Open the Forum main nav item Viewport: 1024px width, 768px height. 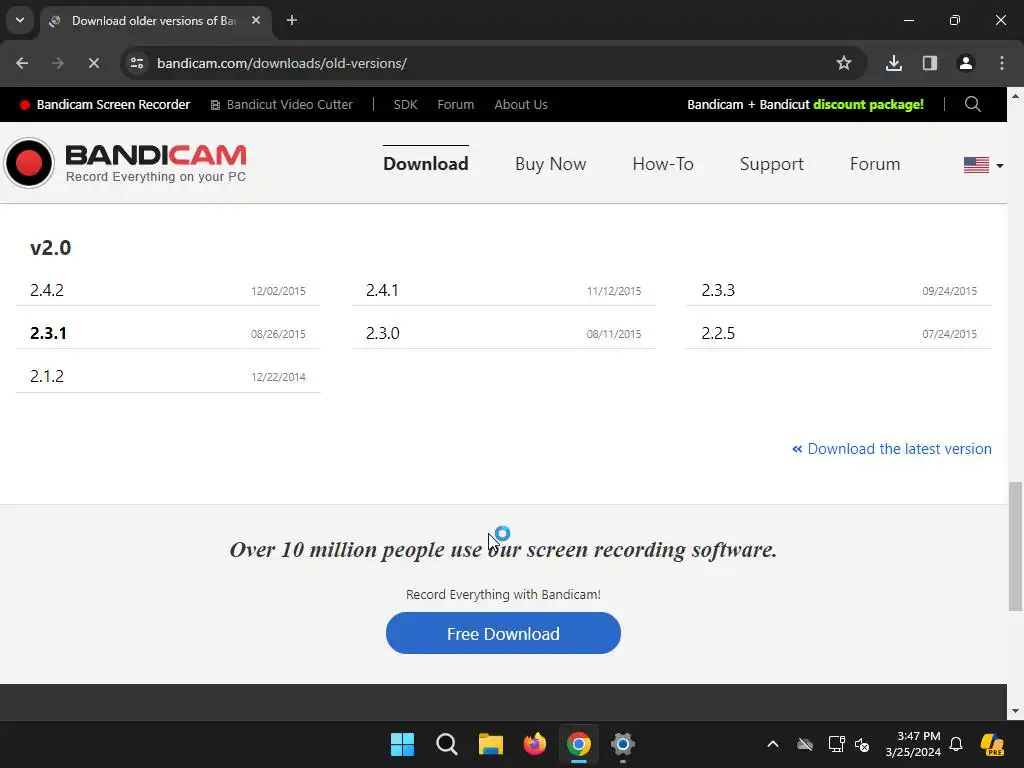tap(875, 163)
